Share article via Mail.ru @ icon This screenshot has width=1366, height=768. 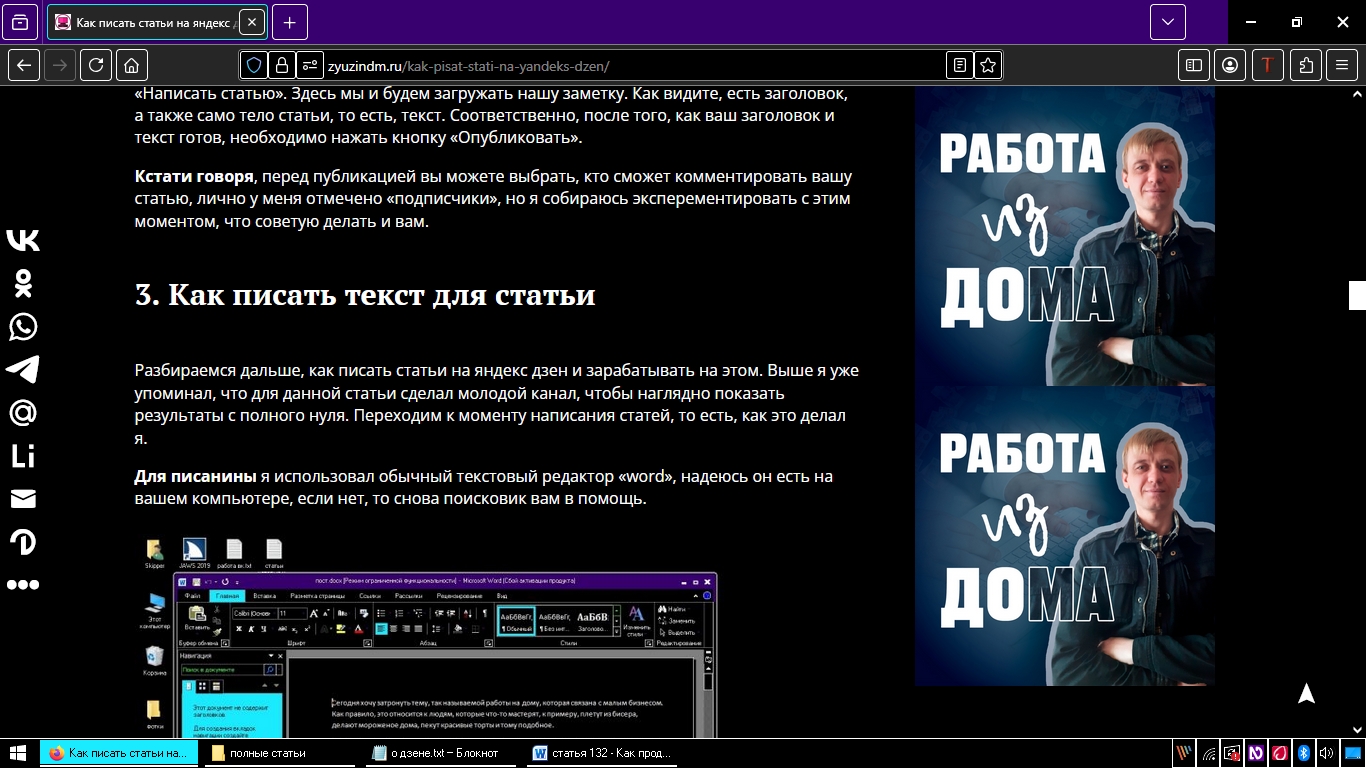pyautogui.click(x=22, y=412)
